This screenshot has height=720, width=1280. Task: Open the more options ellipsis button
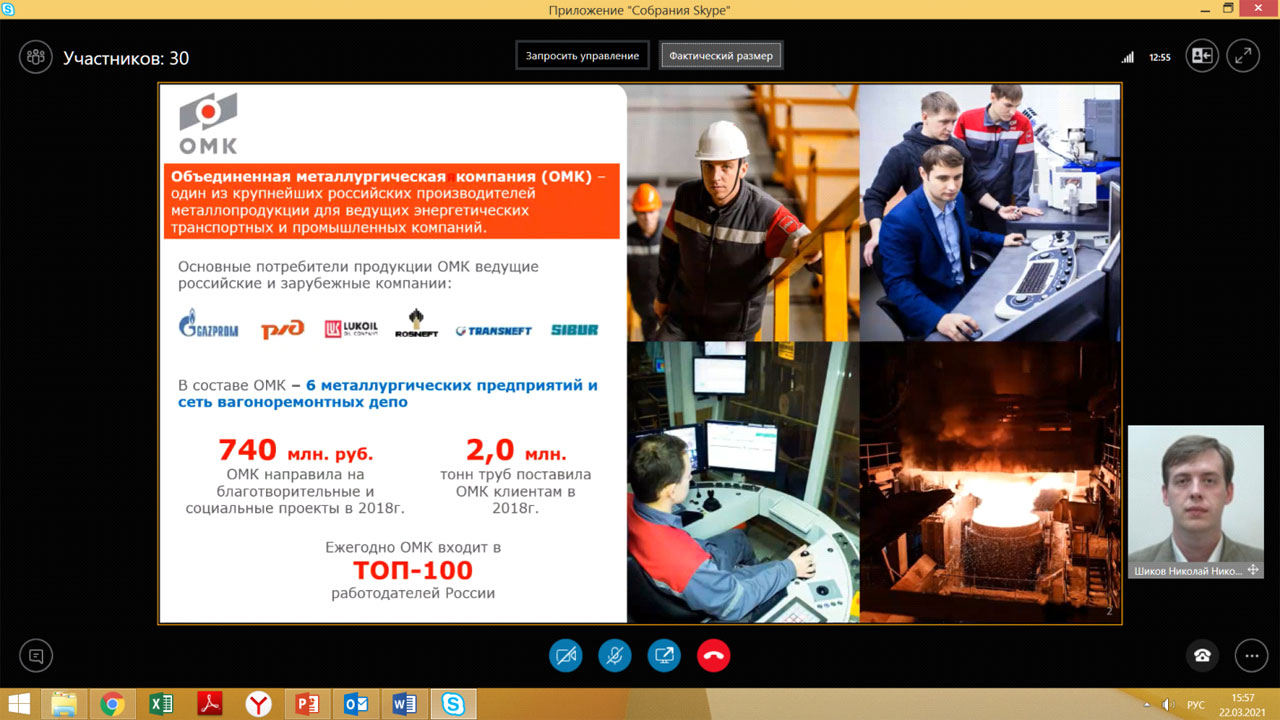pos(1251,656)
